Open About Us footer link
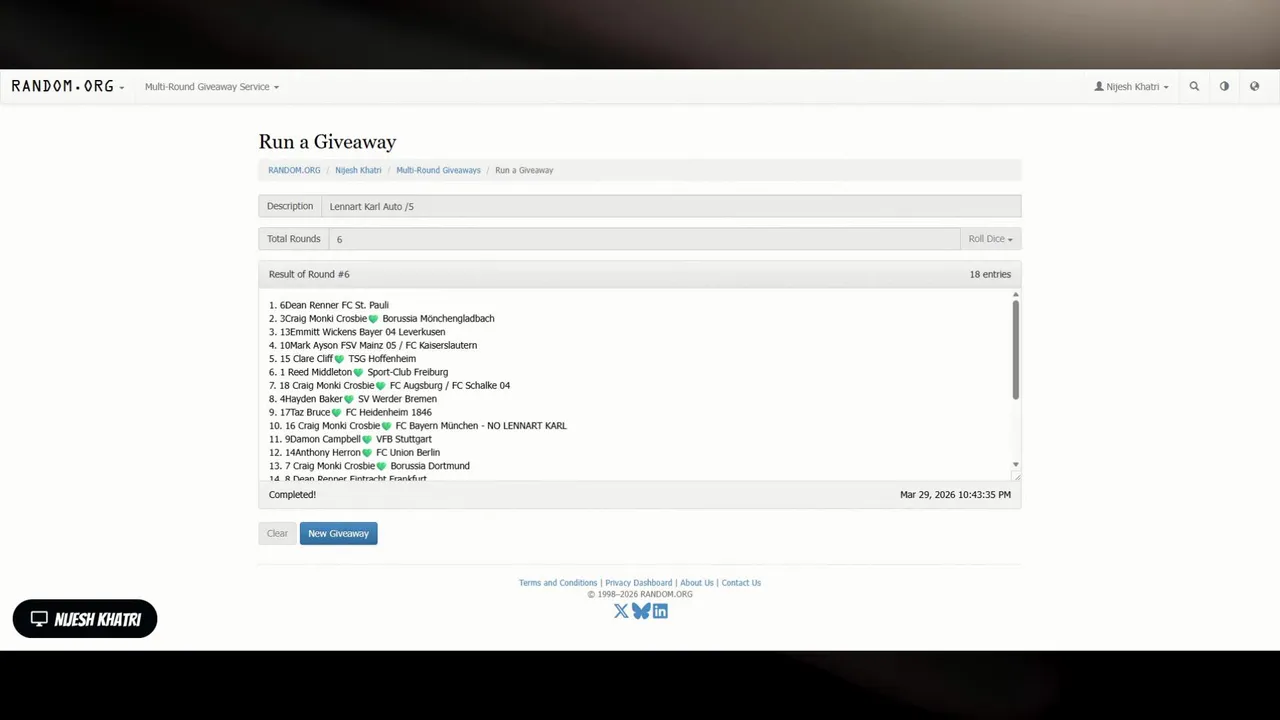 [x=697, y=583]
